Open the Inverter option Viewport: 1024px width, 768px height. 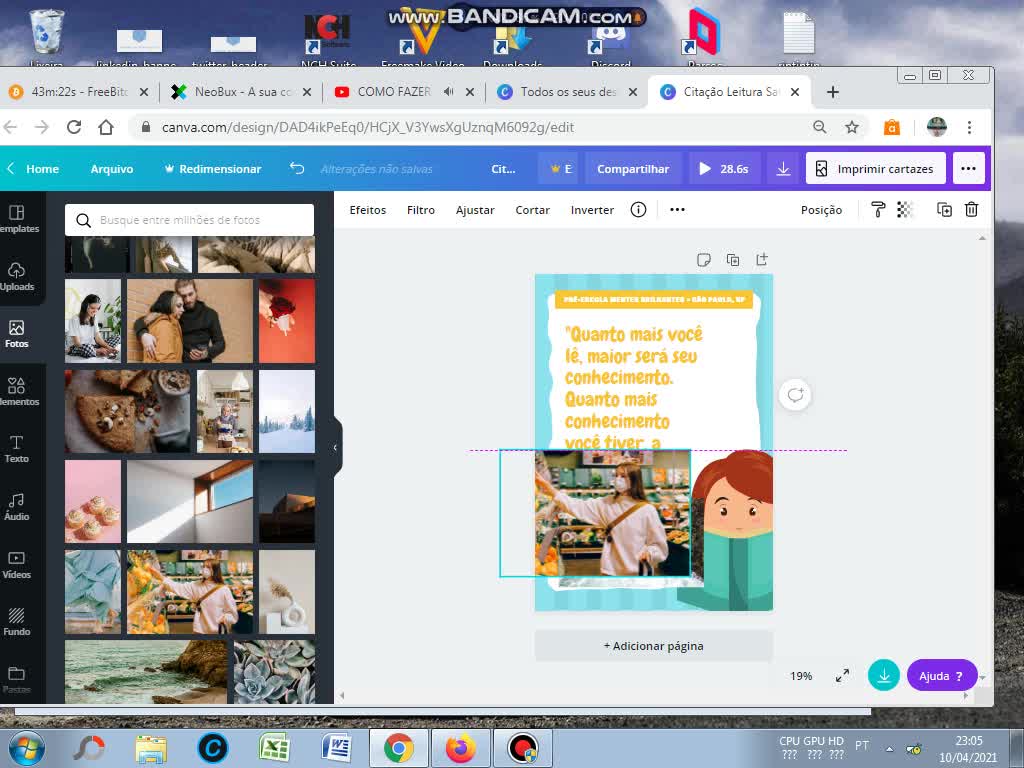pos(592,210)
